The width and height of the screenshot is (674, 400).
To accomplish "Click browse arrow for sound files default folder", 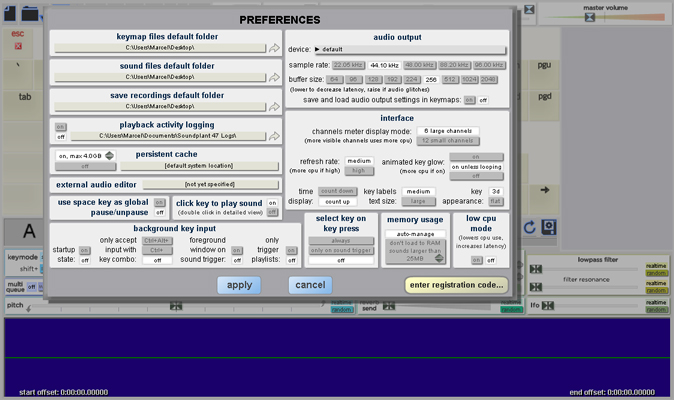I will tap(275, 76).
